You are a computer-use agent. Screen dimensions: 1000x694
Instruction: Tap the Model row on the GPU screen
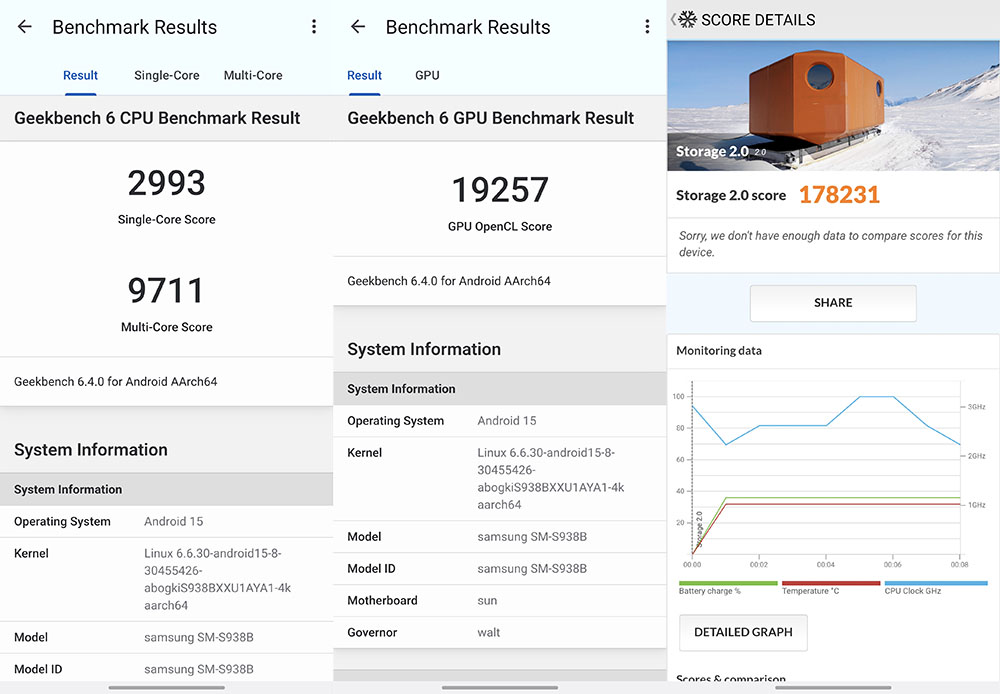500,537
